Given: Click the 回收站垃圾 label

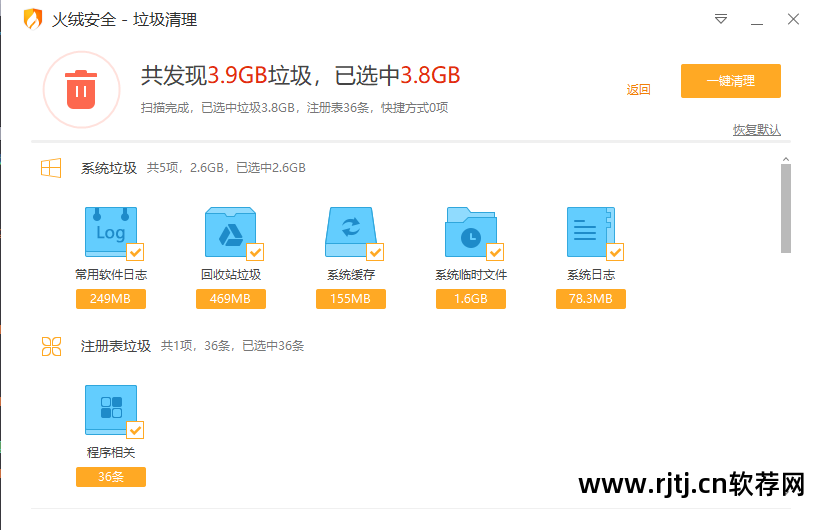Looking at the screenshot, I should pyautogui.click(x=230, y=275).
